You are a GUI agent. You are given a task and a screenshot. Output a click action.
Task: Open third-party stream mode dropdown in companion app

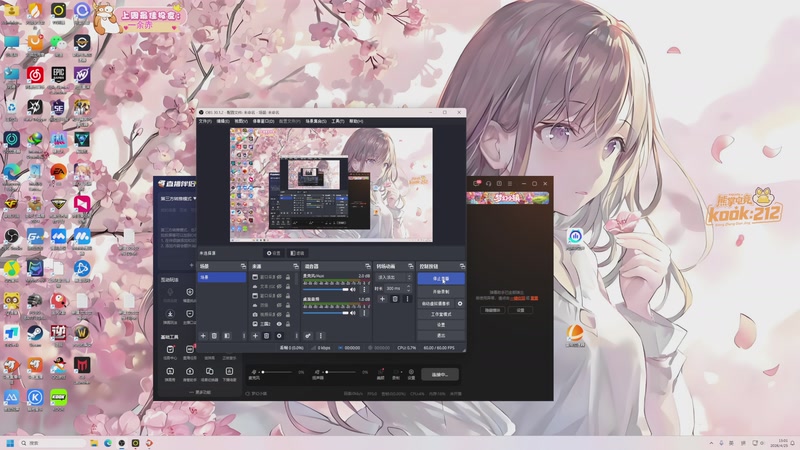179,198
